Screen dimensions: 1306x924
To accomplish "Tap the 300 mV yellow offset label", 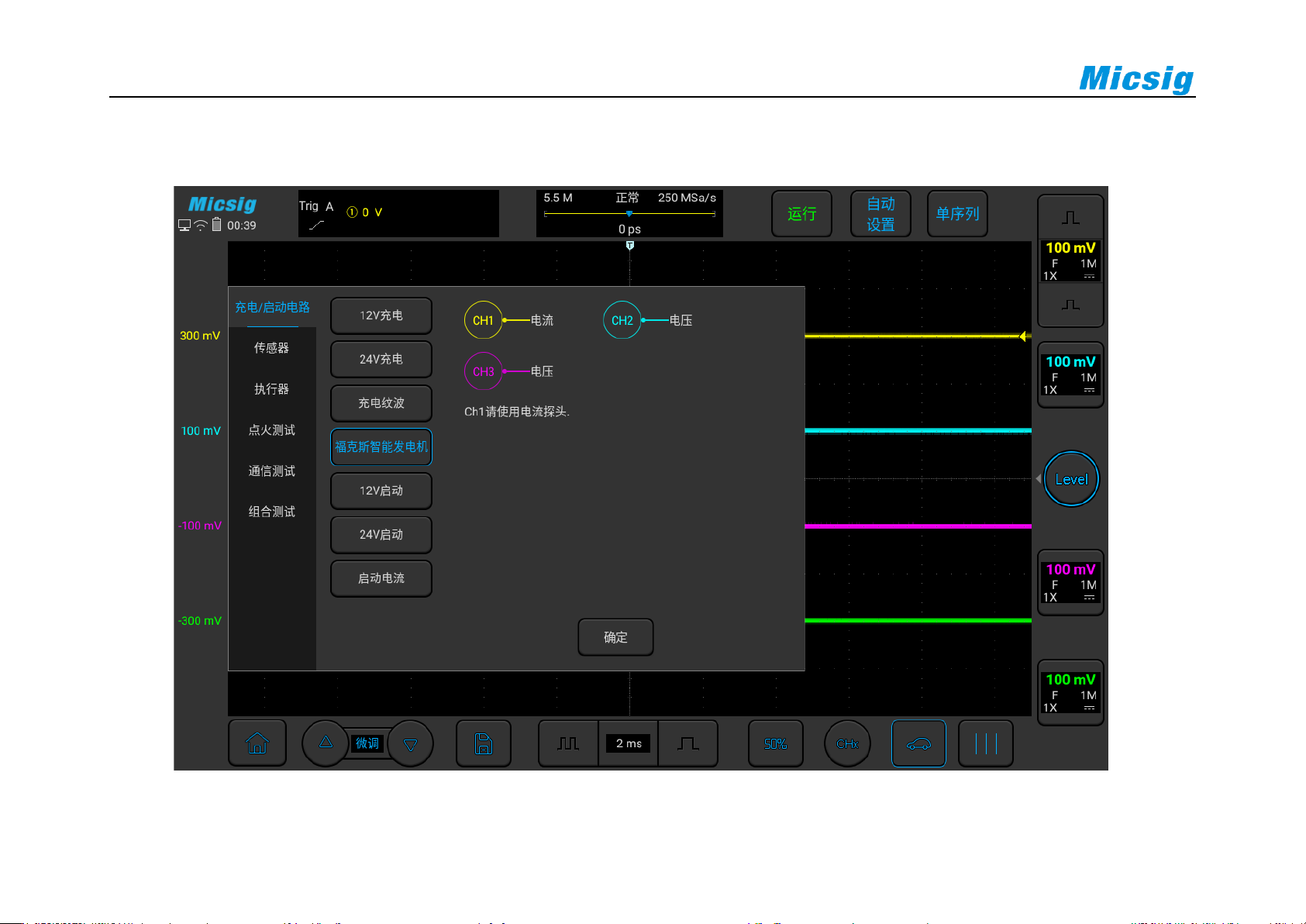I will click(200, 336).
